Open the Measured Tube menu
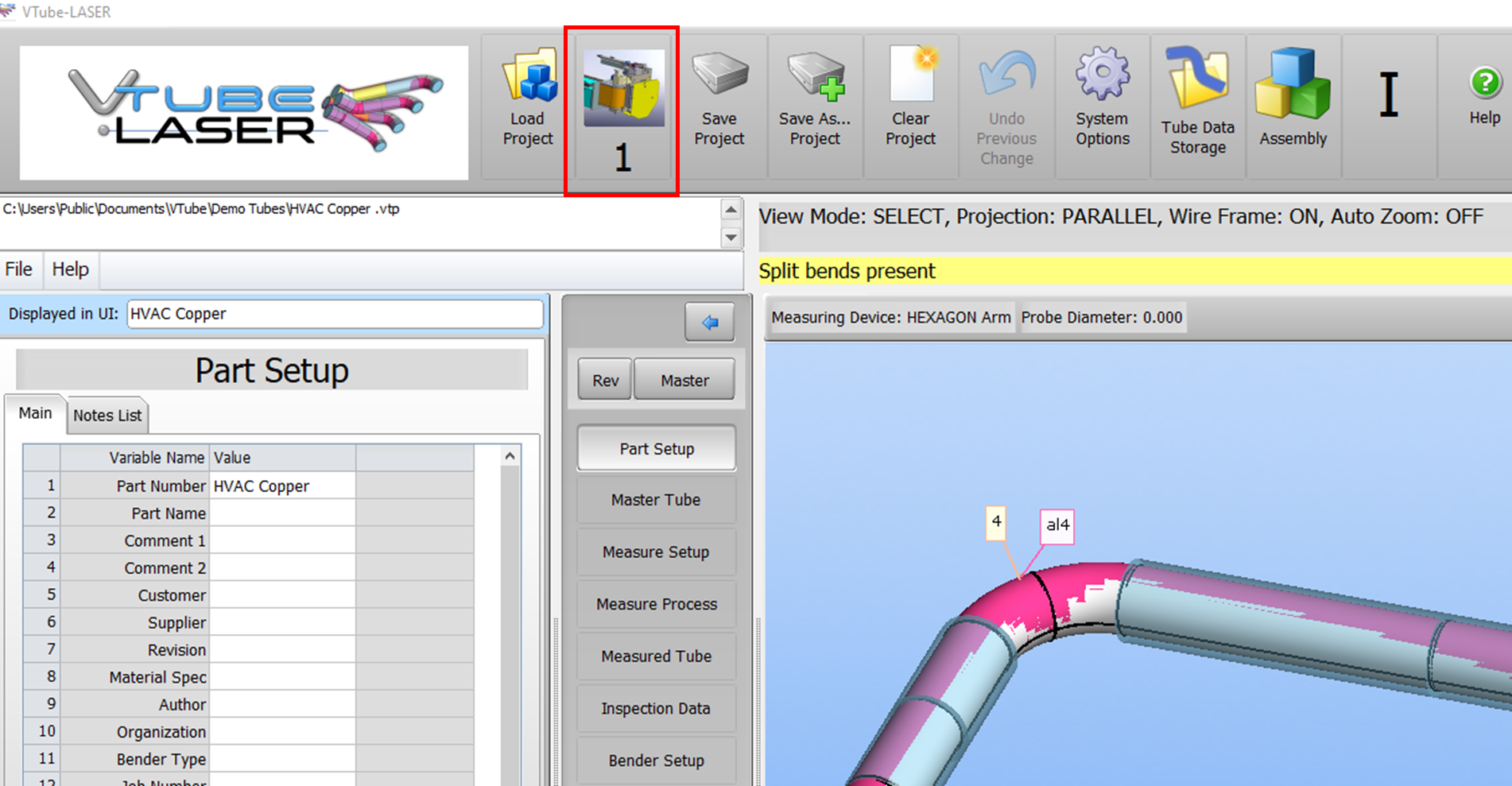The image size is (1512, 786). click(657, 656)
